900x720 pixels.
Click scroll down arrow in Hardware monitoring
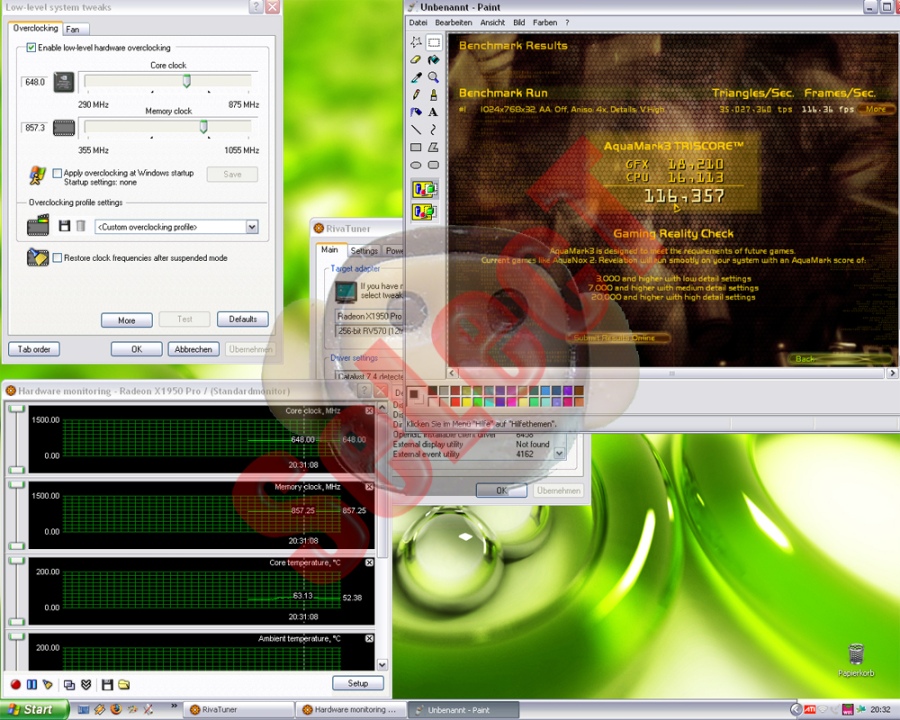coord(382,665)
